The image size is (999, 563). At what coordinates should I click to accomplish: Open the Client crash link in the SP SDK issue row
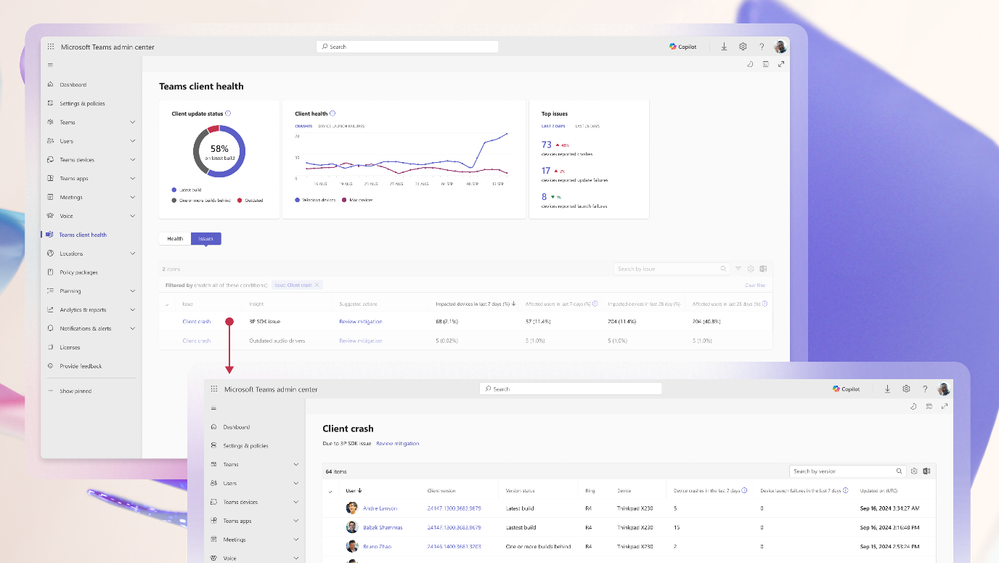click(196, 322)
